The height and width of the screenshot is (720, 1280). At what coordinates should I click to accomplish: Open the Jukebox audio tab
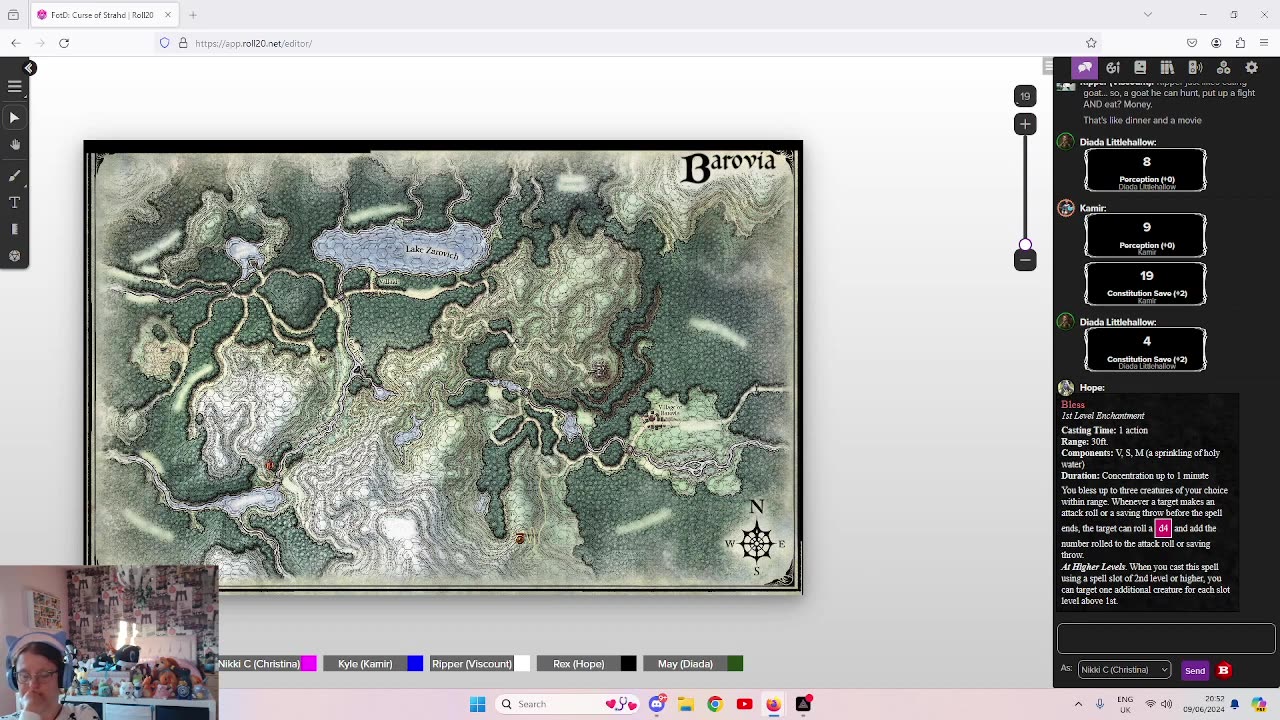1195,67
